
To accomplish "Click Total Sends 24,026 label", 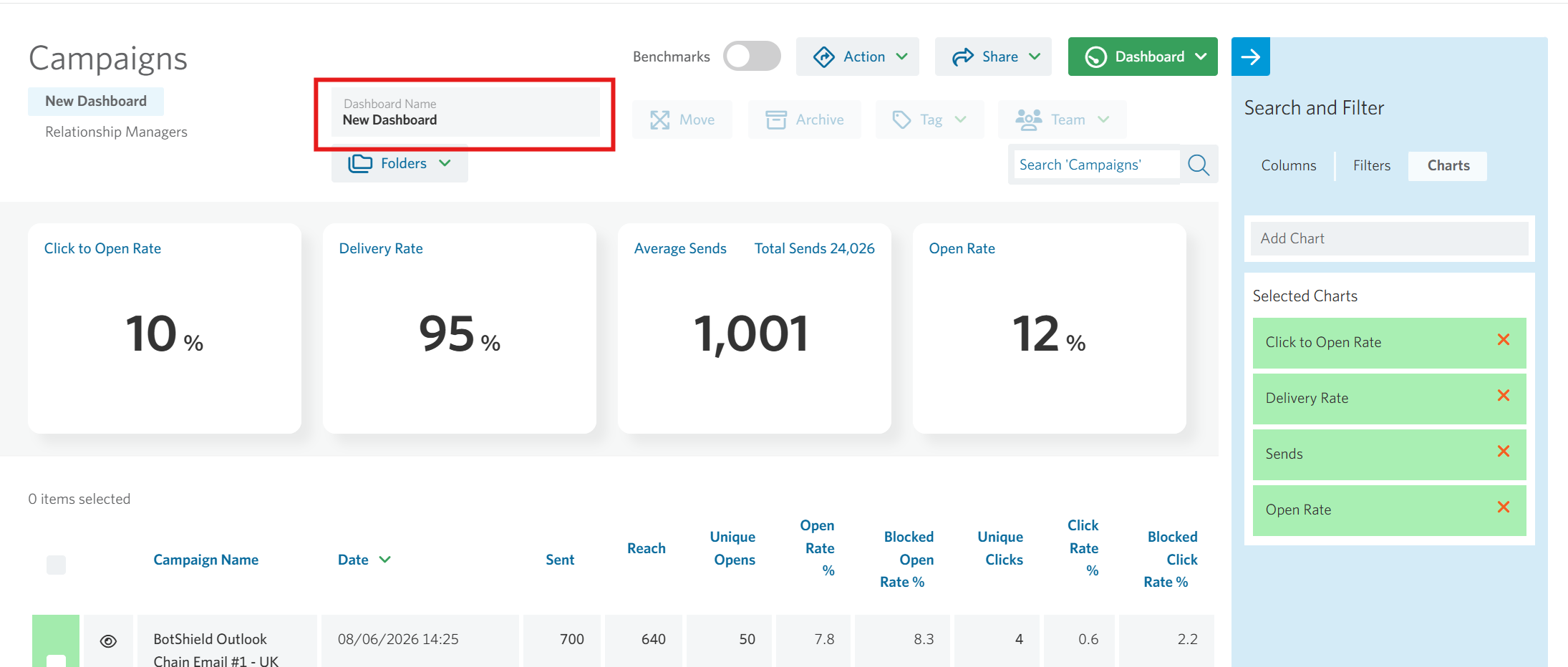I will pos(814,248).
